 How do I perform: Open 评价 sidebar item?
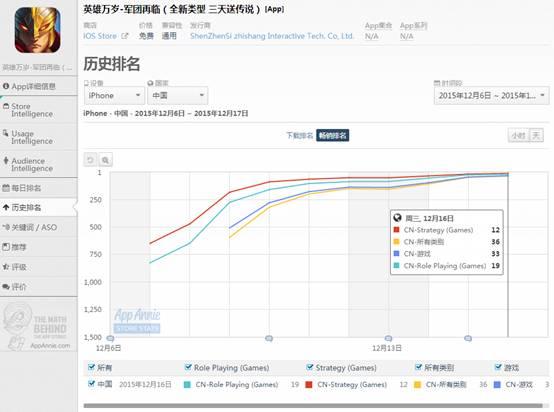point(39,287)
